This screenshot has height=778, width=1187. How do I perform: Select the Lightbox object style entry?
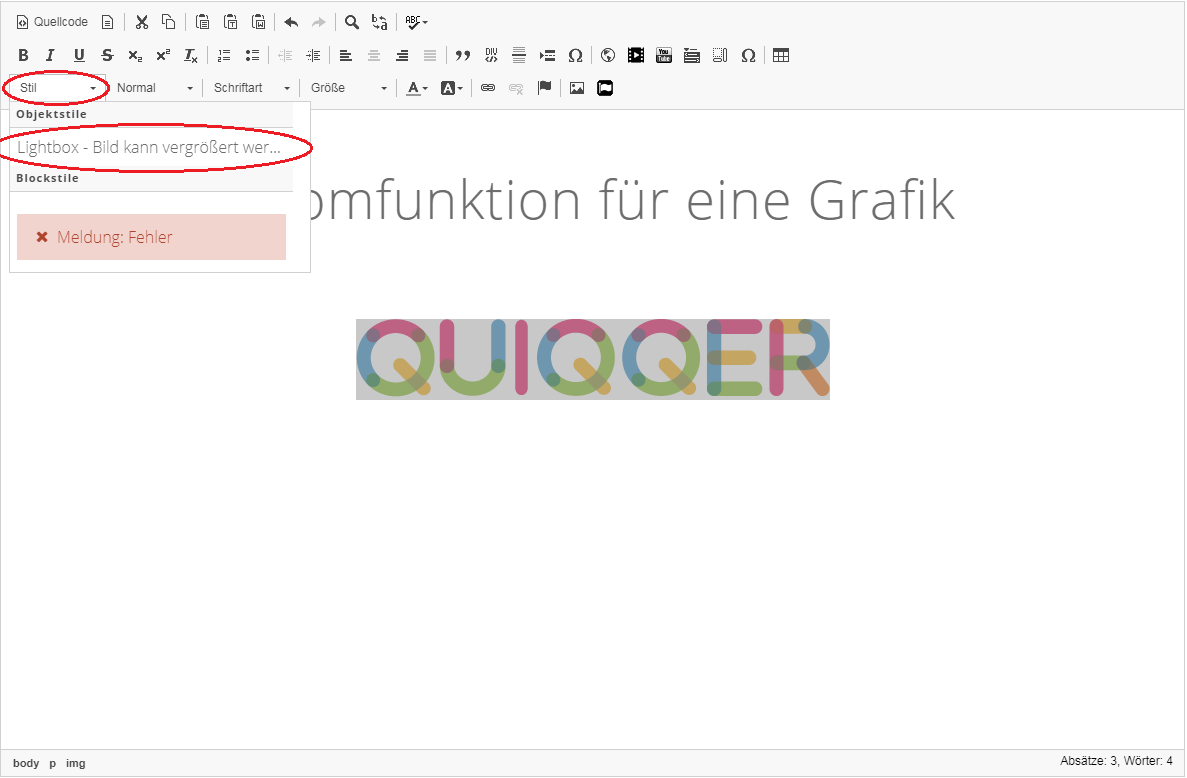pos(150,147)
